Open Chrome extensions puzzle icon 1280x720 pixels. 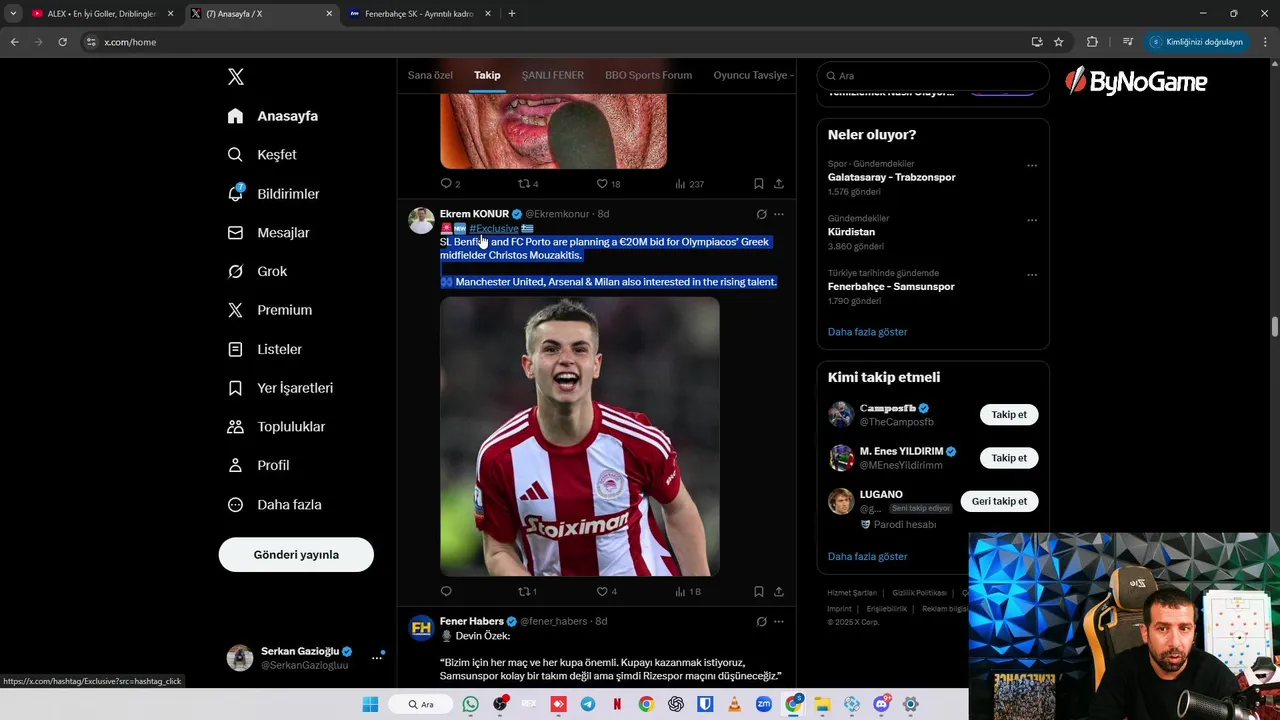click(x=1092, y=42)
